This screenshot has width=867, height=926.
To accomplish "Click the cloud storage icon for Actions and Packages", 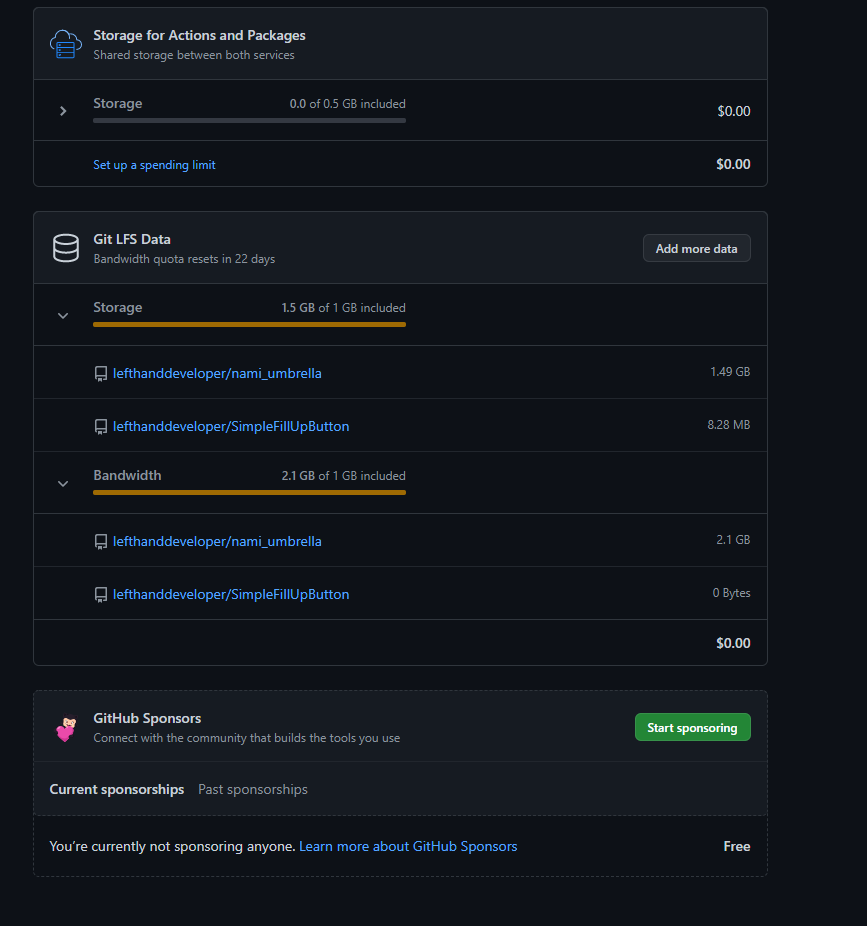I will tap(66, 44).
